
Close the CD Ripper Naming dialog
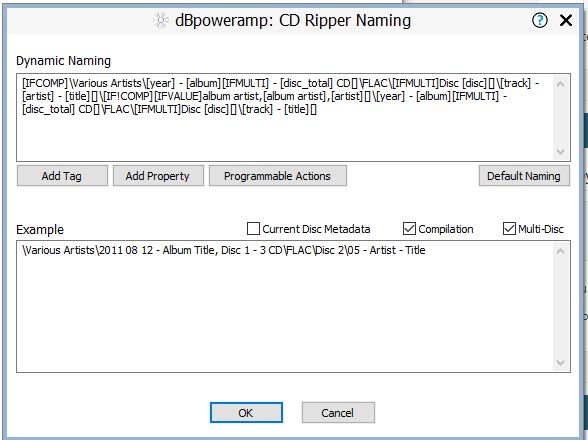click(566, 20)
